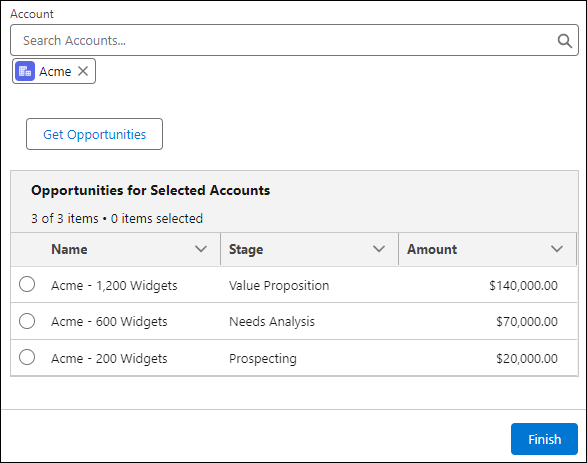This screenshot has height=463, width=587.
Task: Click the Acme pill label text
Action: [x=55, y=71]
